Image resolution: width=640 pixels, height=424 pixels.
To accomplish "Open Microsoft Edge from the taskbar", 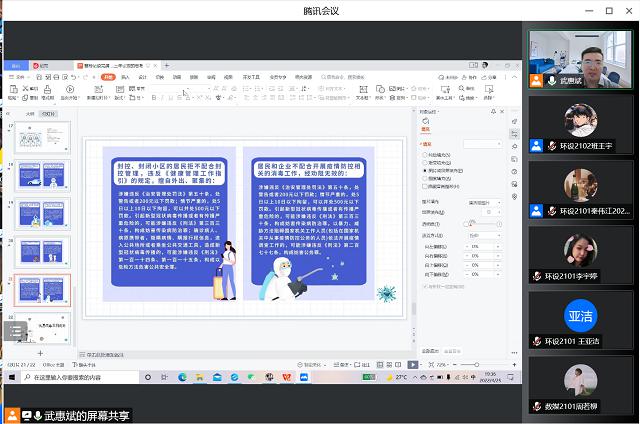I will pyautogui.click(x=182, y=377).
